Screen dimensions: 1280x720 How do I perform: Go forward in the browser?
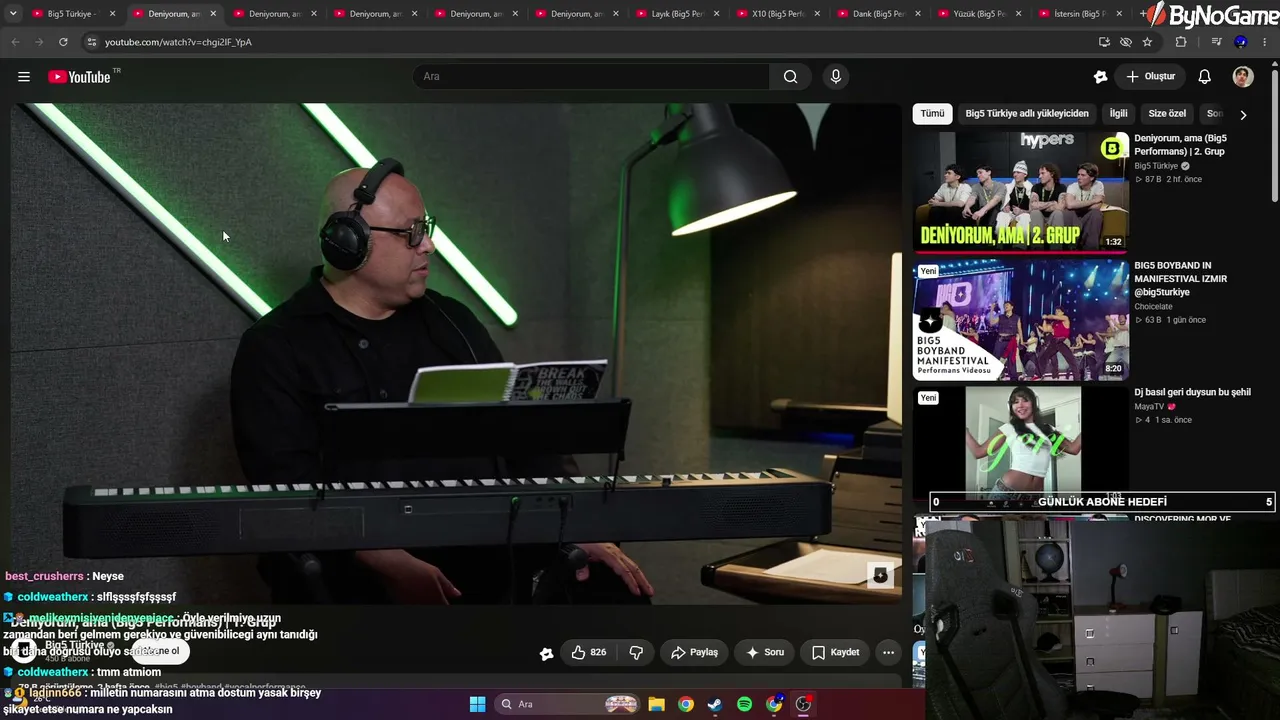39,42
